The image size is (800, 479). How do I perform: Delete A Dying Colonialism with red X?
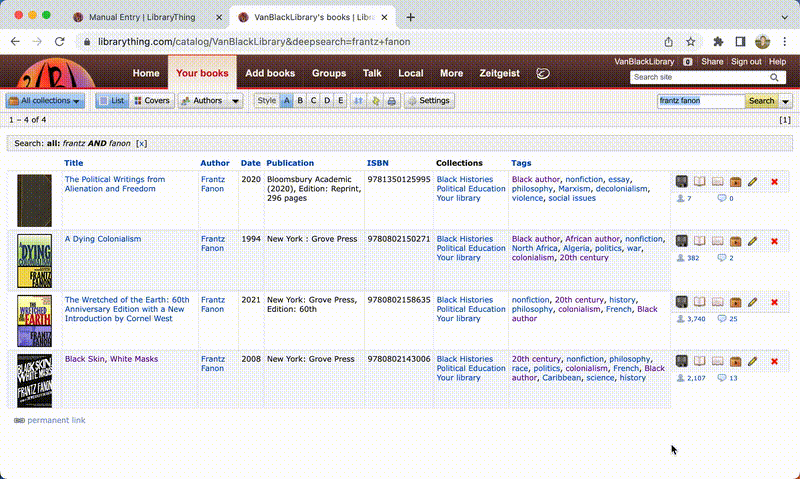tap(774, 241)
